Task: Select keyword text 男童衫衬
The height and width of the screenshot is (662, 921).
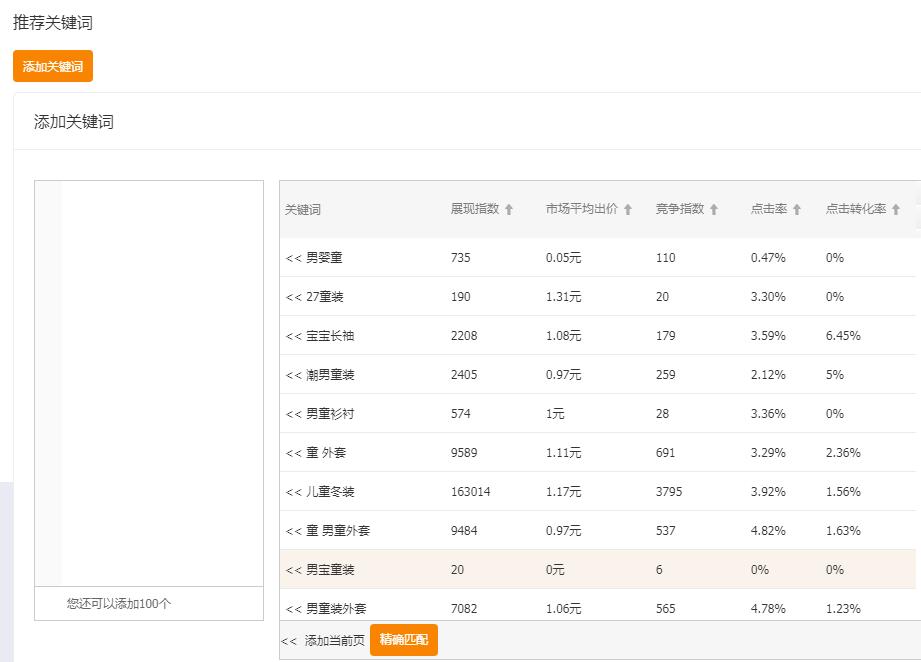Action: click(330, 414)
